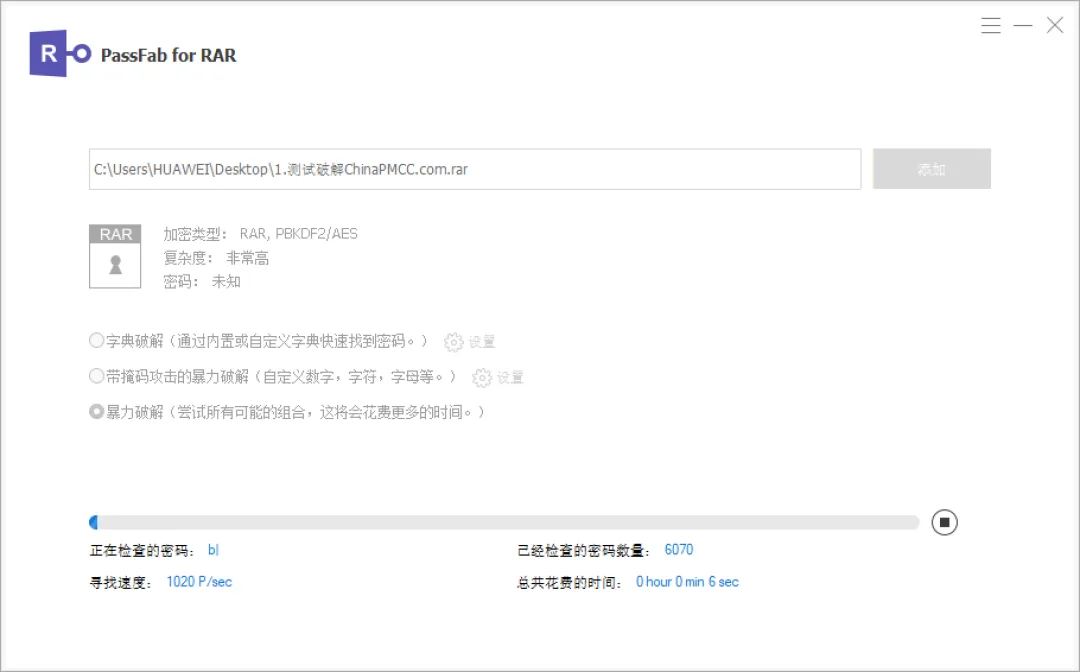Click the checked passwords count 6070

[x=678, y=549]
